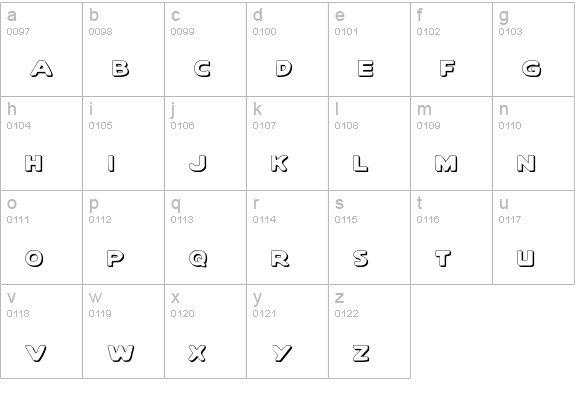The image size is (575, 414).
Task: Pick the X glyph in cell 0120
Action: pos(197,353)
